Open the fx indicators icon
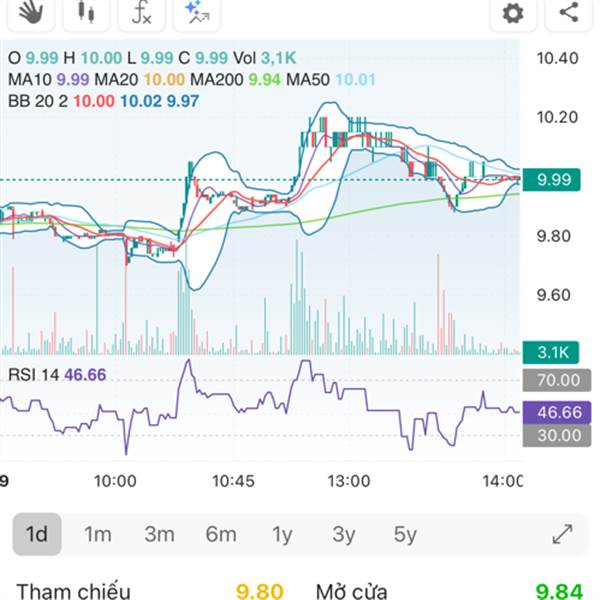Viewport: 600px width, 600px height. point(142,13)
